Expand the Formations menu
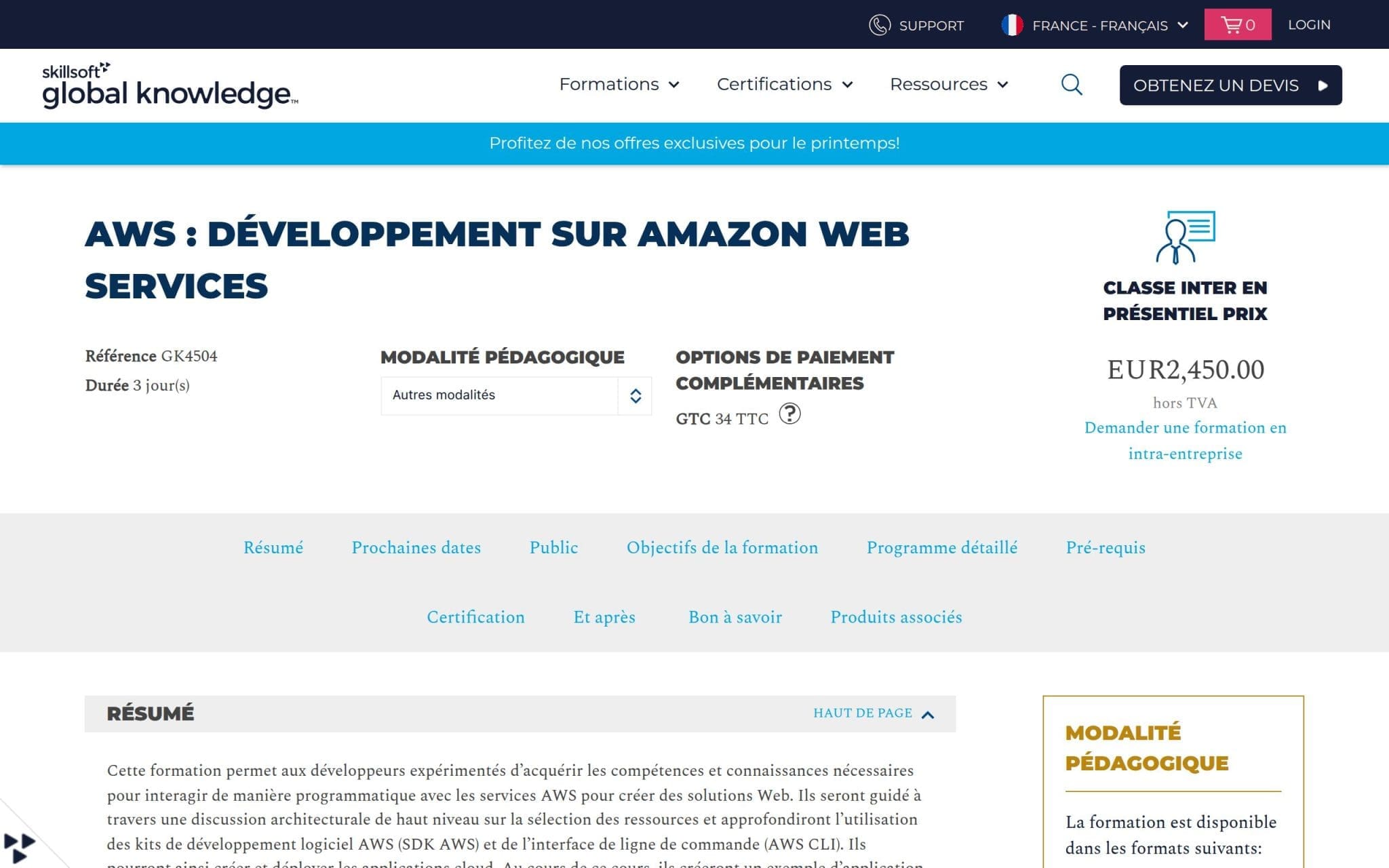 [619, 84]
